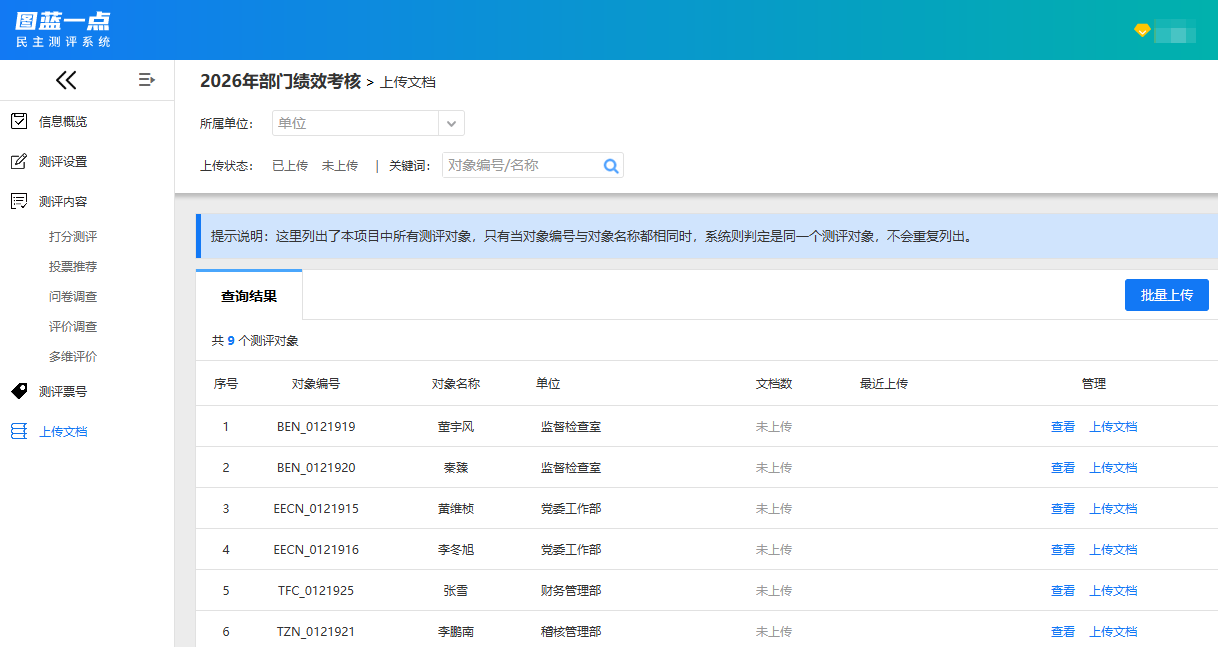Filter by 已上传 status
Screen dimensions: 1218x647
pyautogui.click(x=290, y=166)
